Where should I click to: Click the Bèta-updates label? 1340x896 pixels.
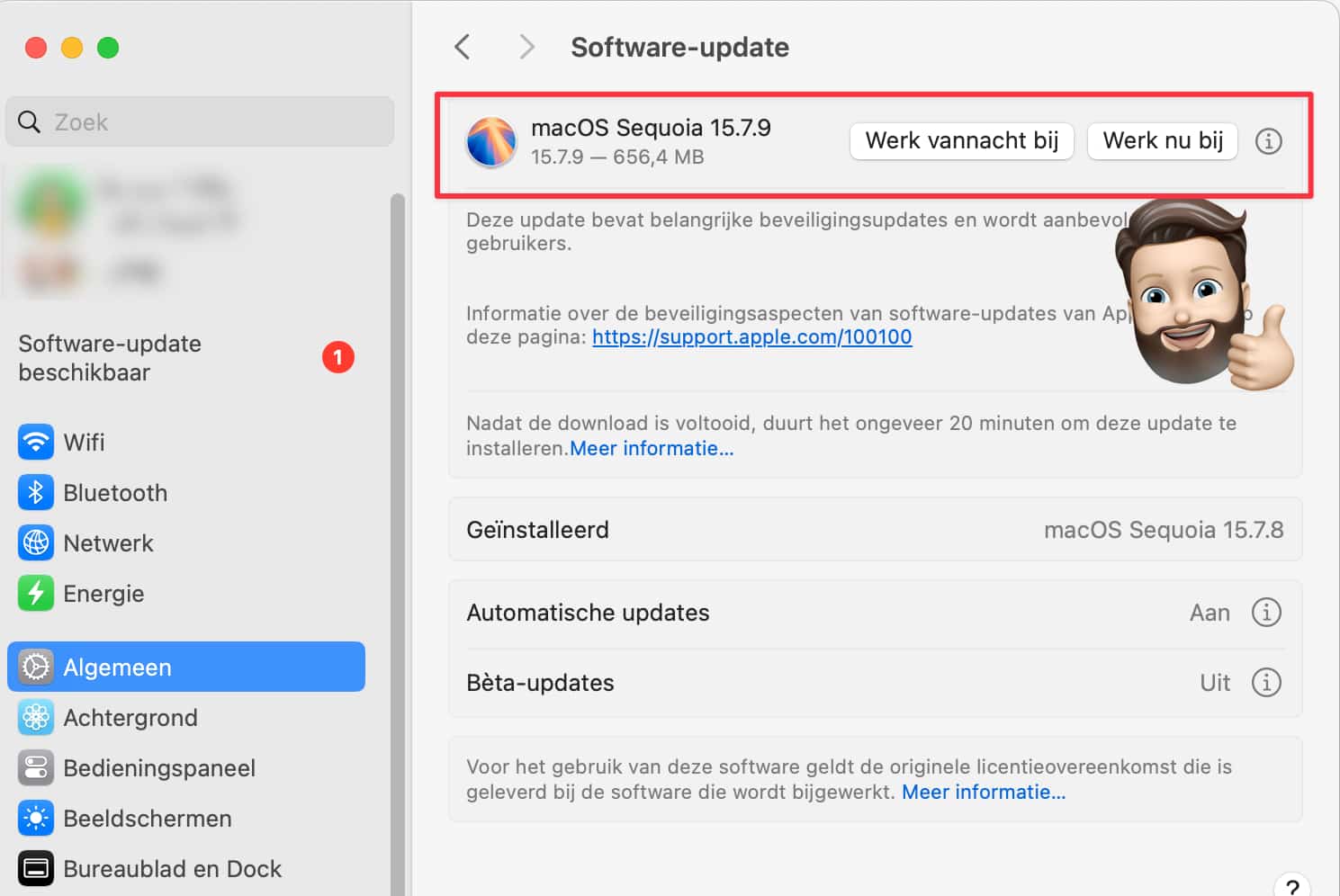click(x=540, y=683)
